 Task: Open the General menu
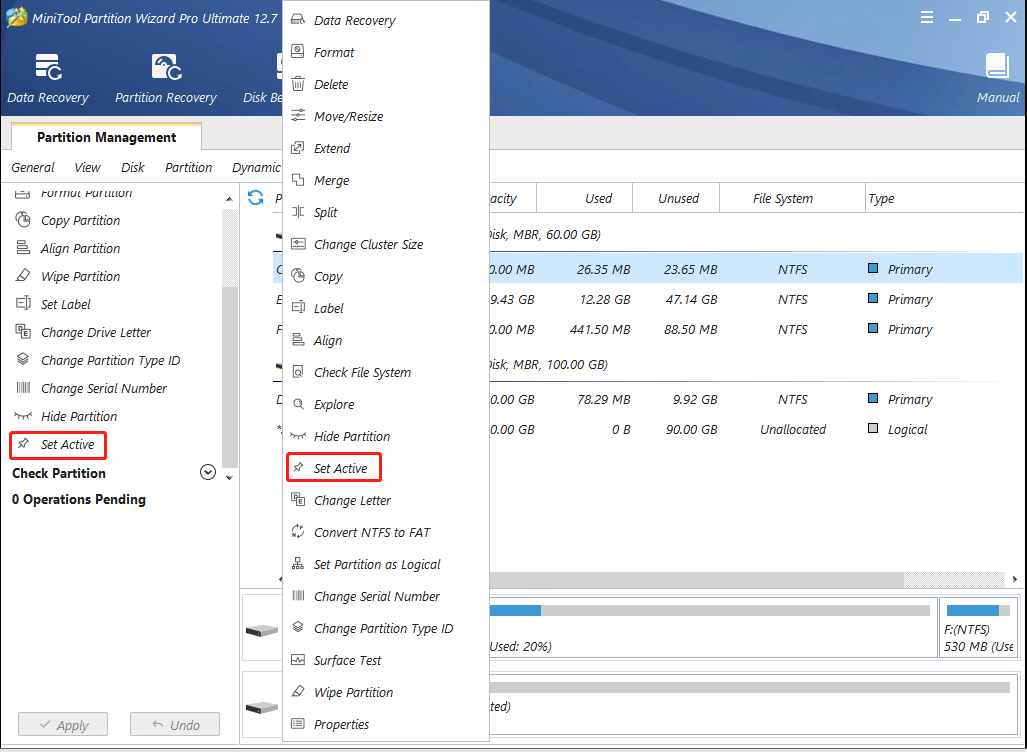pyautogui.click(x=33, y=168)
